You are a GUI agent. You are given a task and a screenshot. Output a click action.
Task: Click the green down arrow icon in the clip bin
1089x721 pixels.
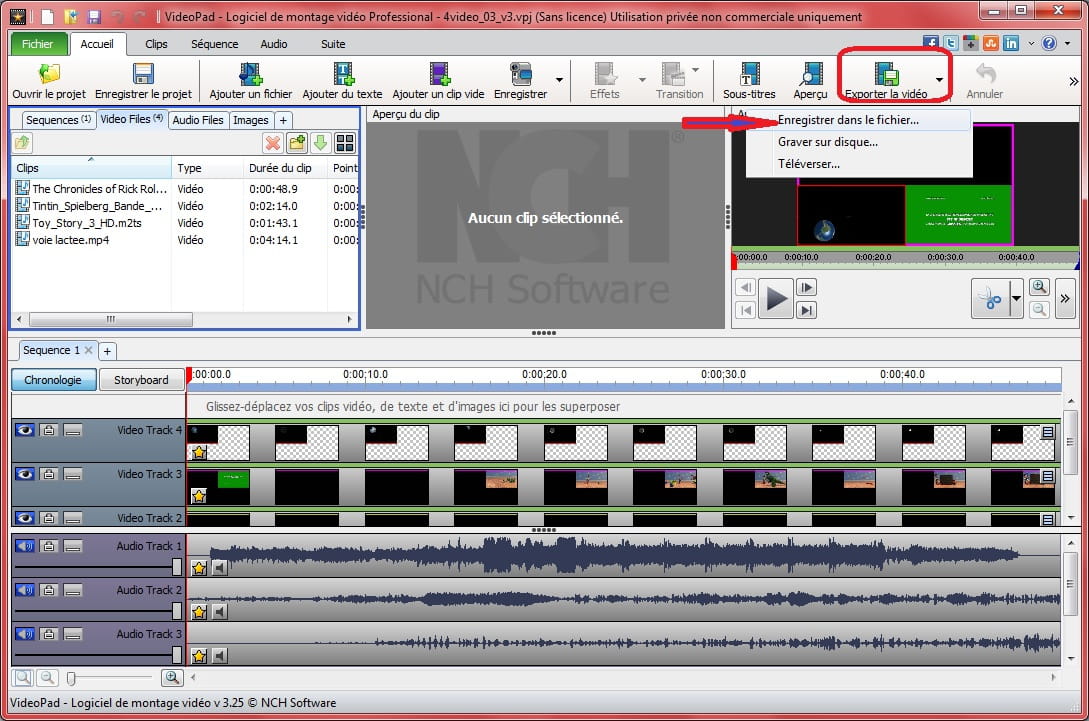coord(320,143)
